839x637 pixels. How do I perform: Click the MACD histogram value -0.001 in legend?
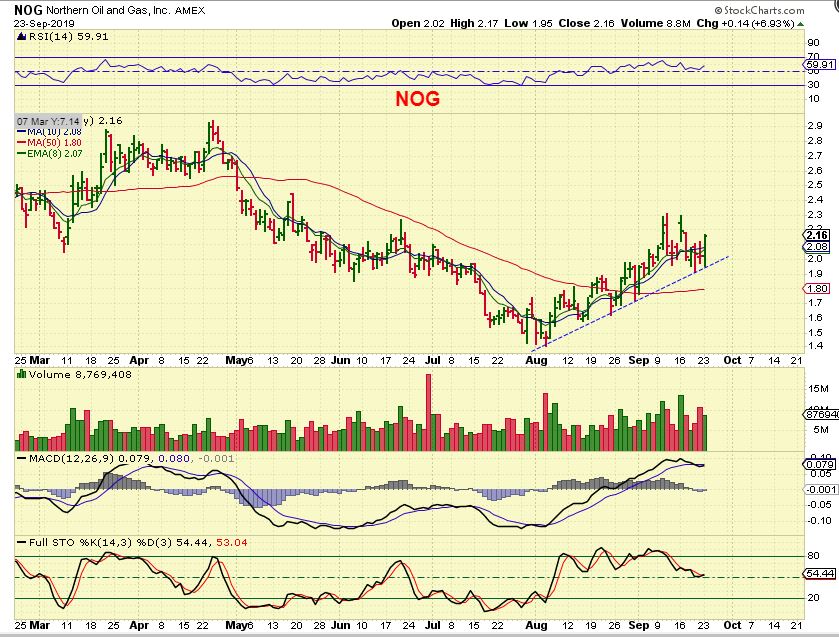216,459
